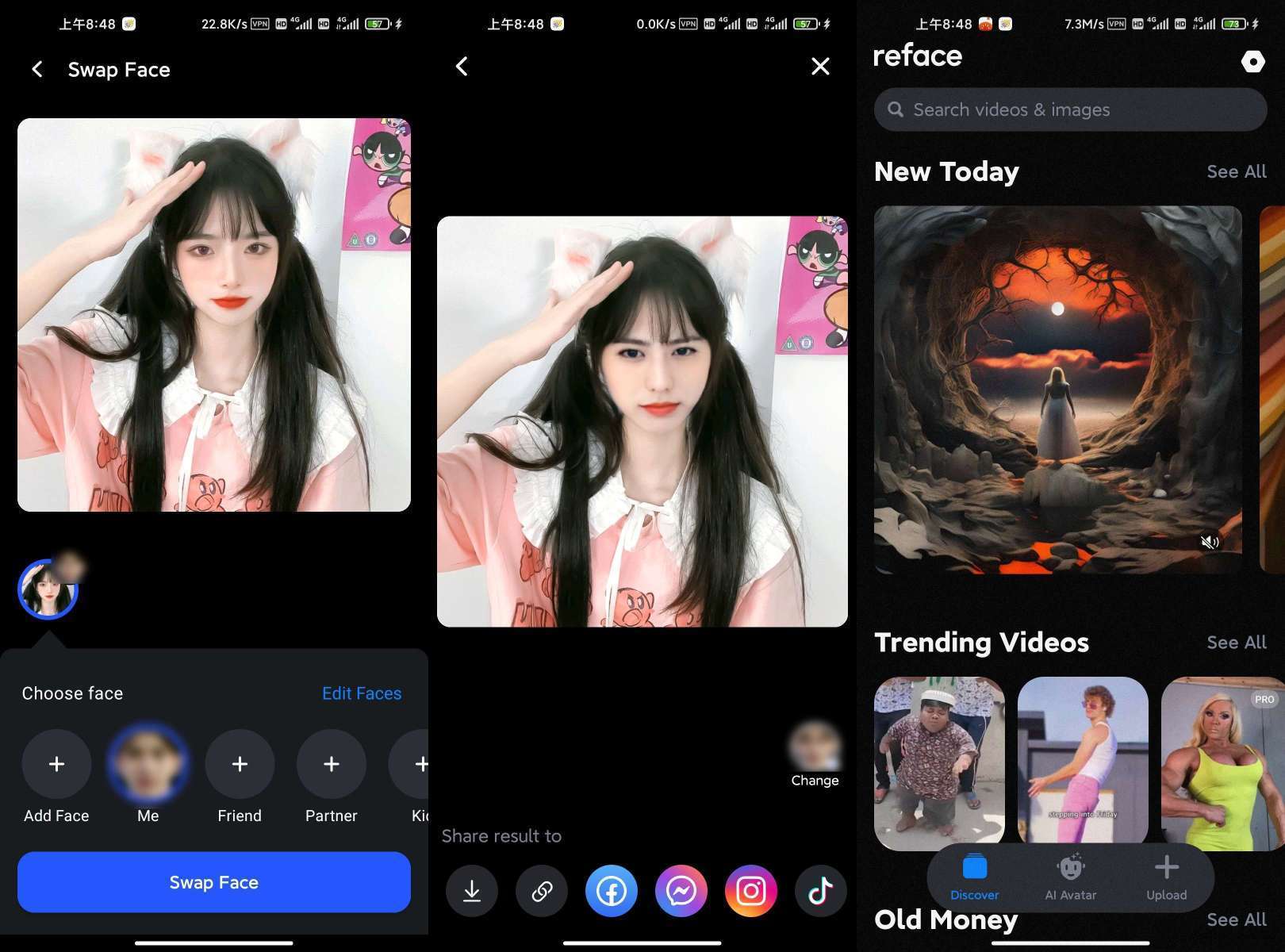Add a Friend face
Viewport: 1285px width, 952px height.
click(240, 764)
